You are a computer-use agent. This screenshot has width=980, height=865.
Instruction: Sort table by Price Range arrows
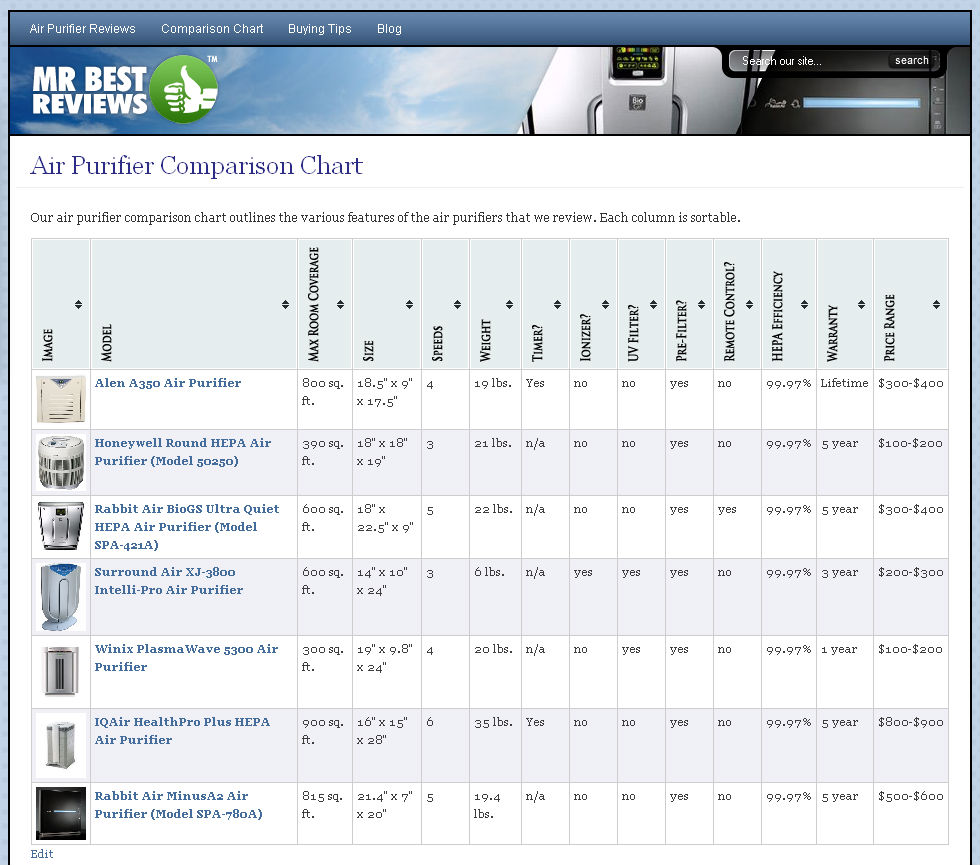click(x=936, y=304)
